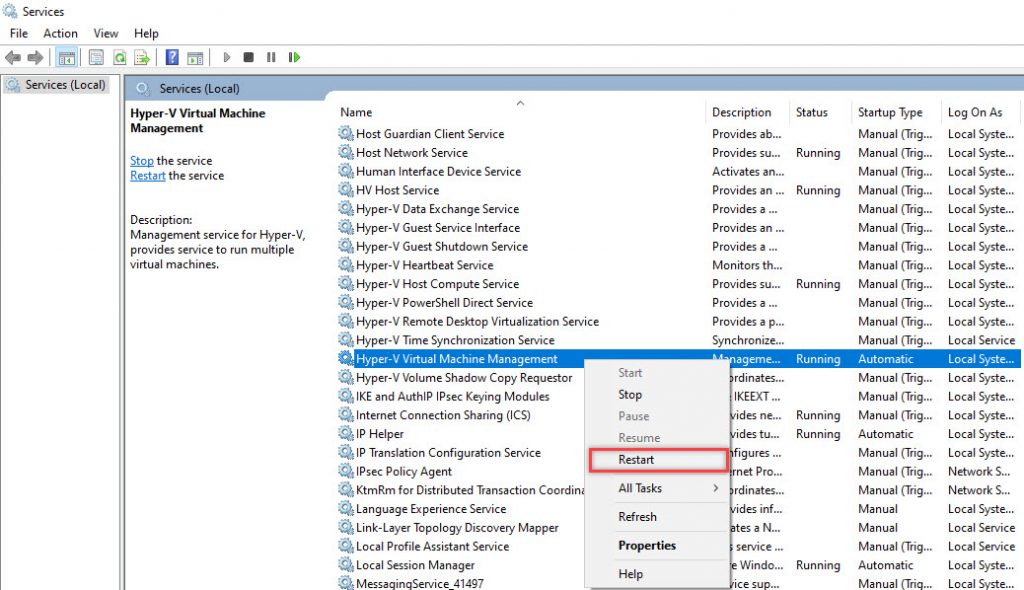This screenshot has width=1024, height=590.
Task: Toggle the Show/Hide Console Tree icon
Action: [67, 57]
